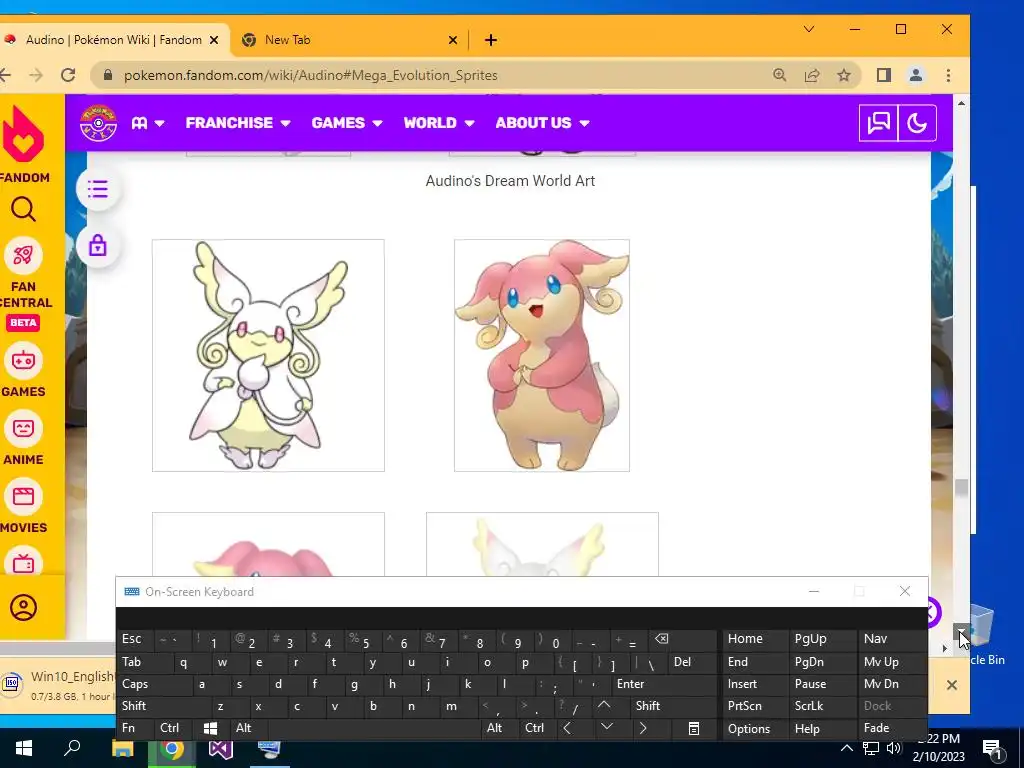Go forward in Chrome history
Image resolution: width=1024 pixels, height=768 pixels.
click(x=36, y=75)
